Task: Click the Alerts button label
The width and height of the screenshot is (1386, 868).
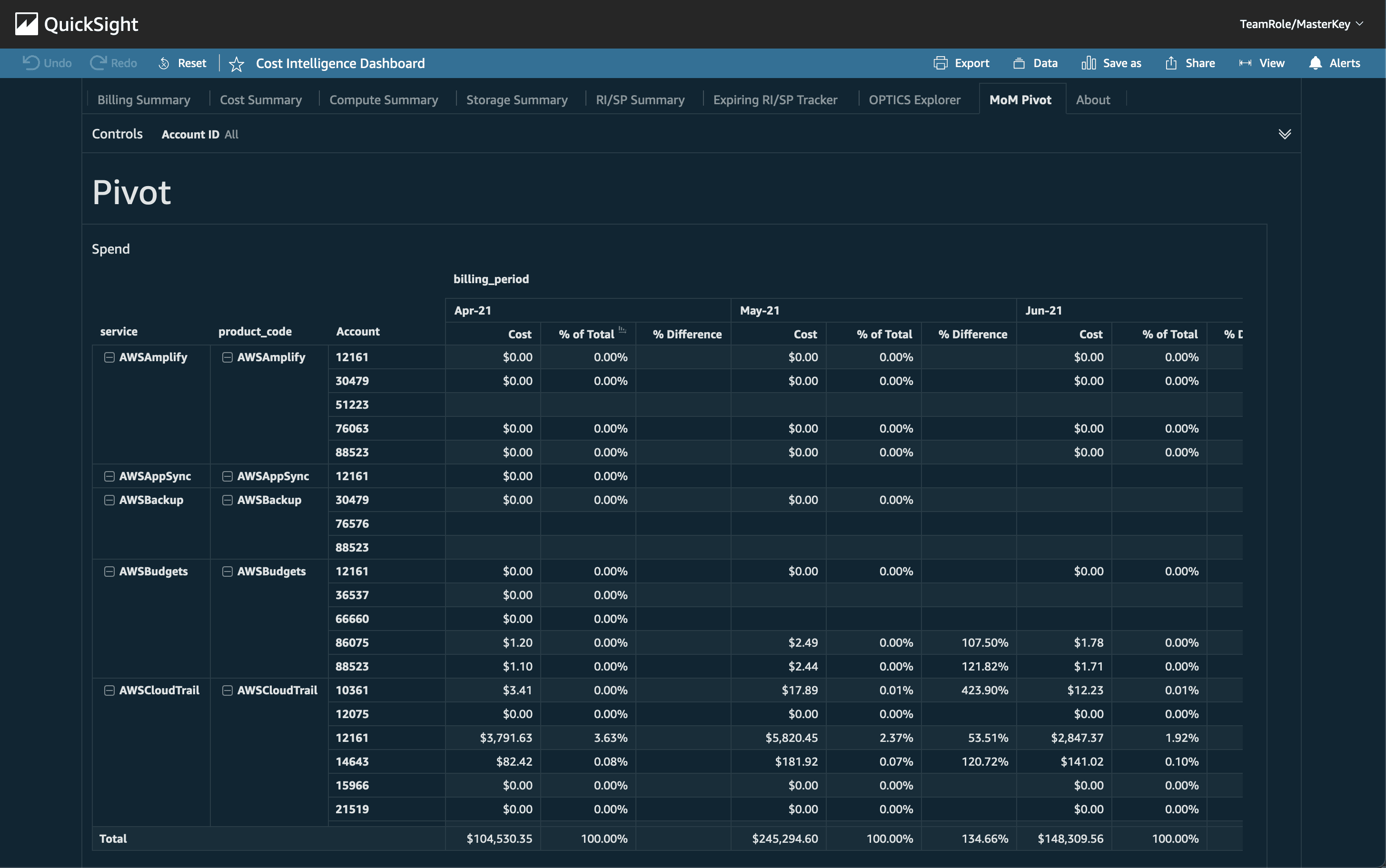Action: click(1345, 63)
